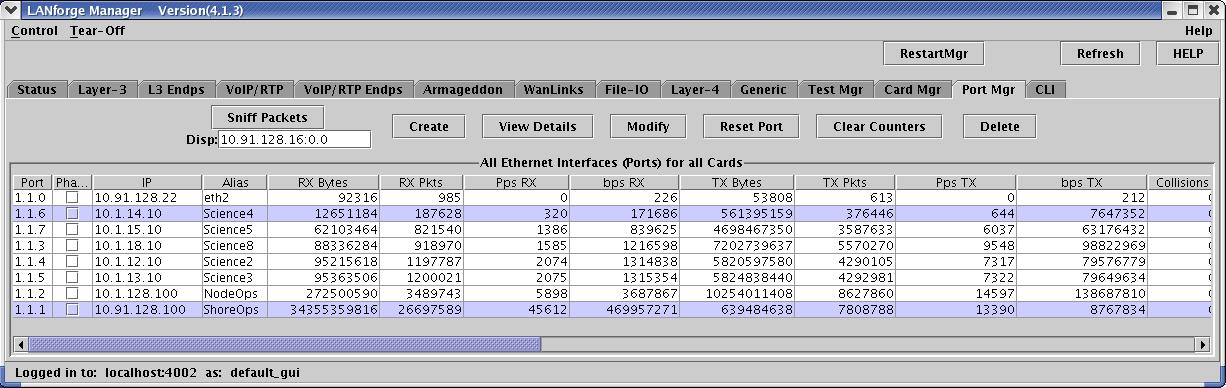Tick the Phantom checkbox for port 1.1.5
This screenshot has width=1226, height=388.
coord(72,278)
